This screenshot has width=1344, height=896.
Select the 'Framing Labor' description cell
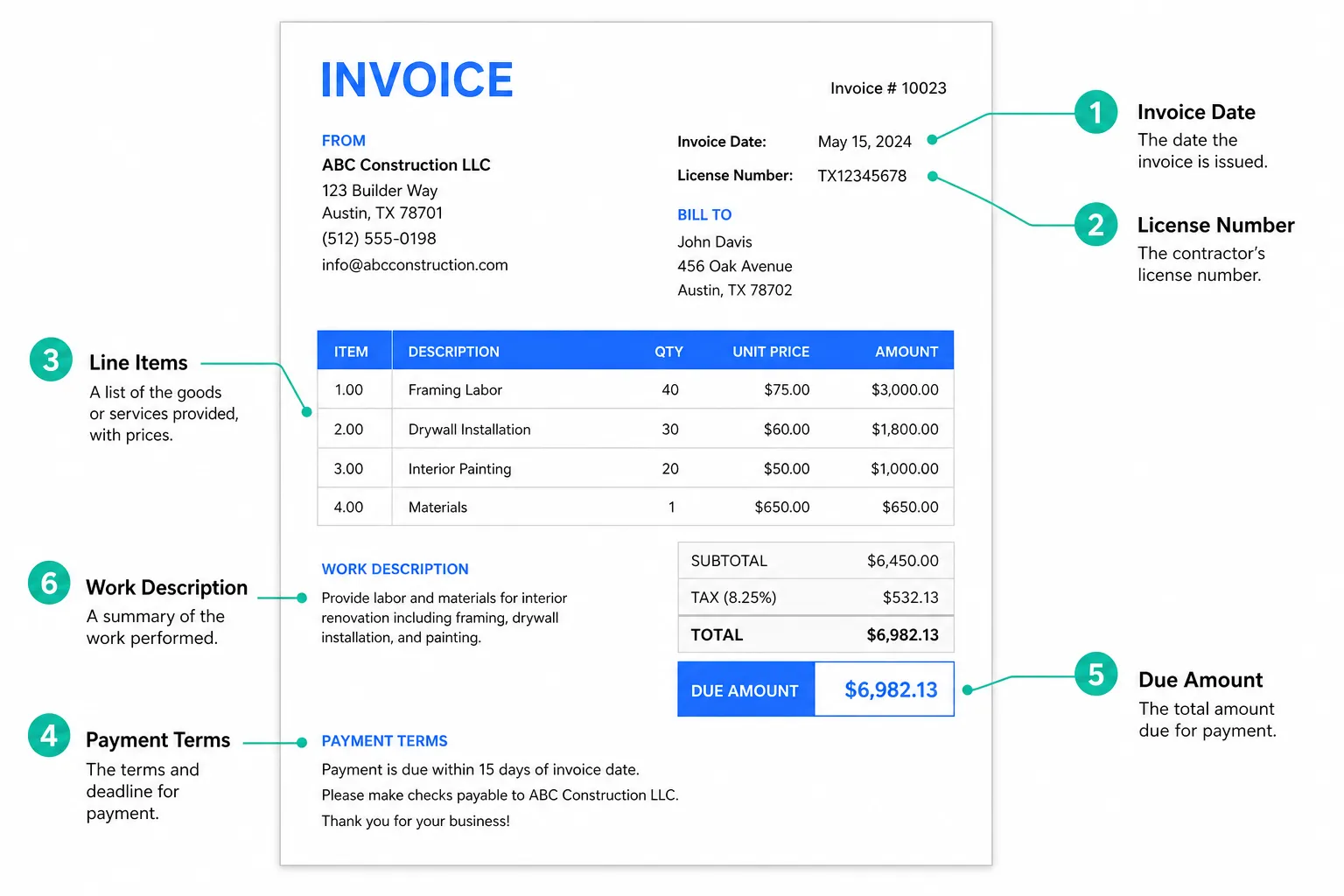[x=455, y=390]
